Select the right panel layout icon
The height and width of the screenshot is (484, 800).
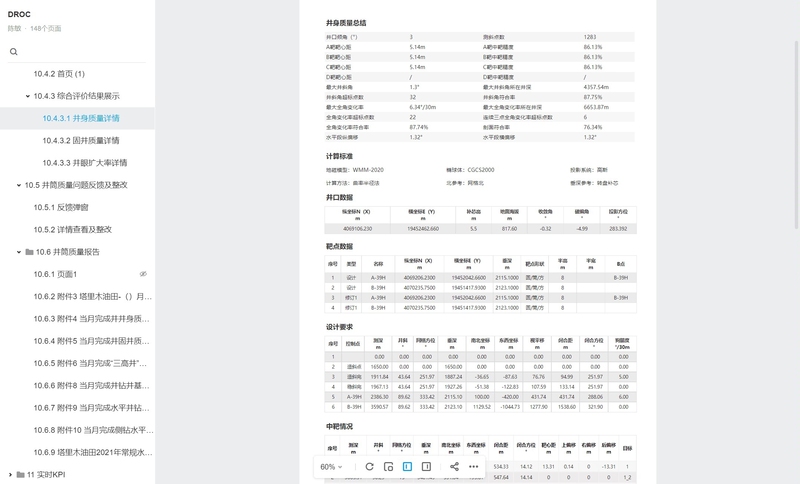point(427,467)
